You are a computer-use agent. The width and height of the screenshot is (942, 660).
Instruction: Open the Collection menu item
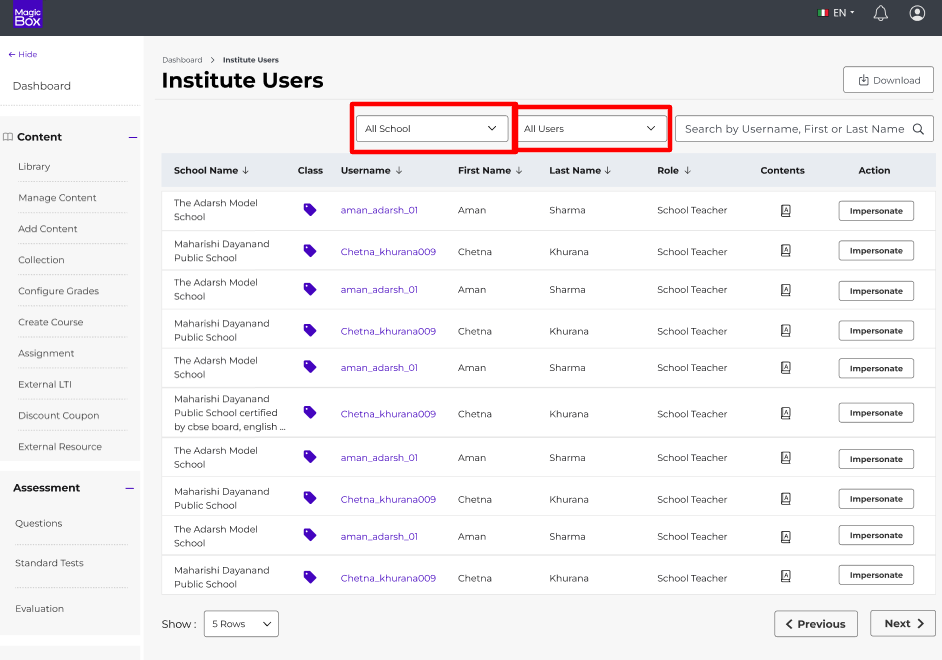[x=41, y=260]
